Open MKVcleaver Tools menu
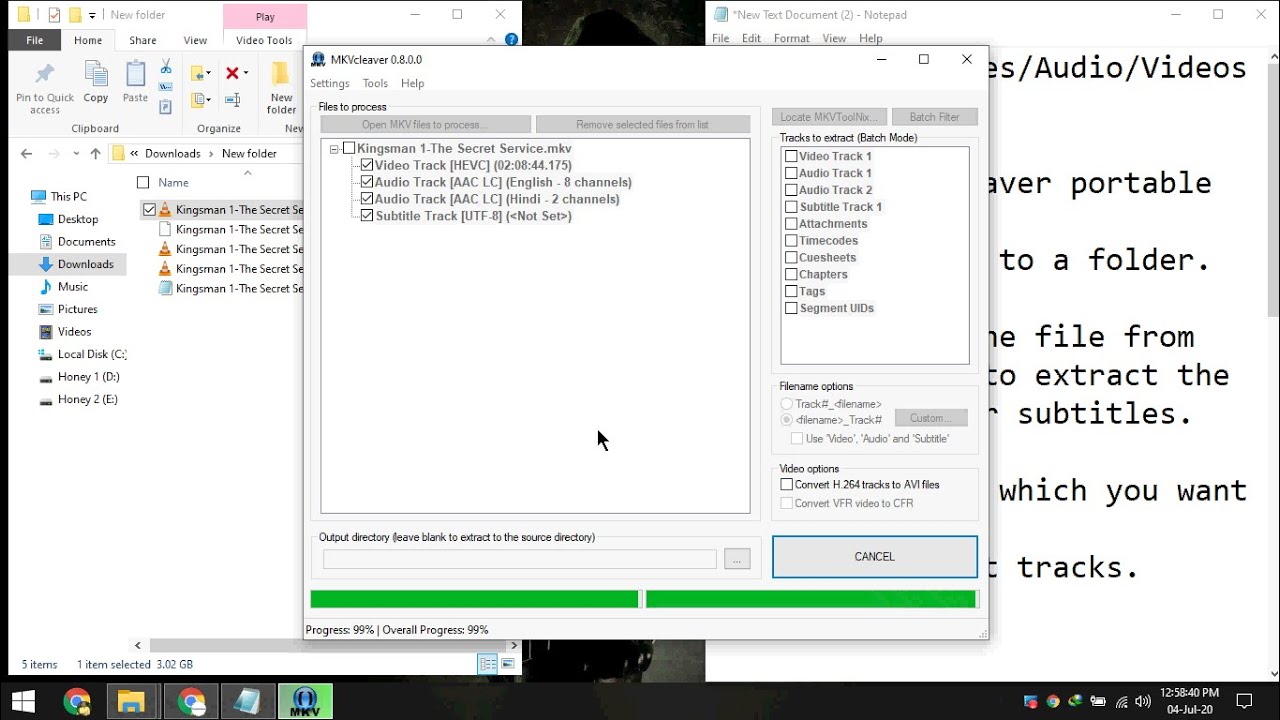This screenshot has height=720, width=1280. tap(375, 84)
